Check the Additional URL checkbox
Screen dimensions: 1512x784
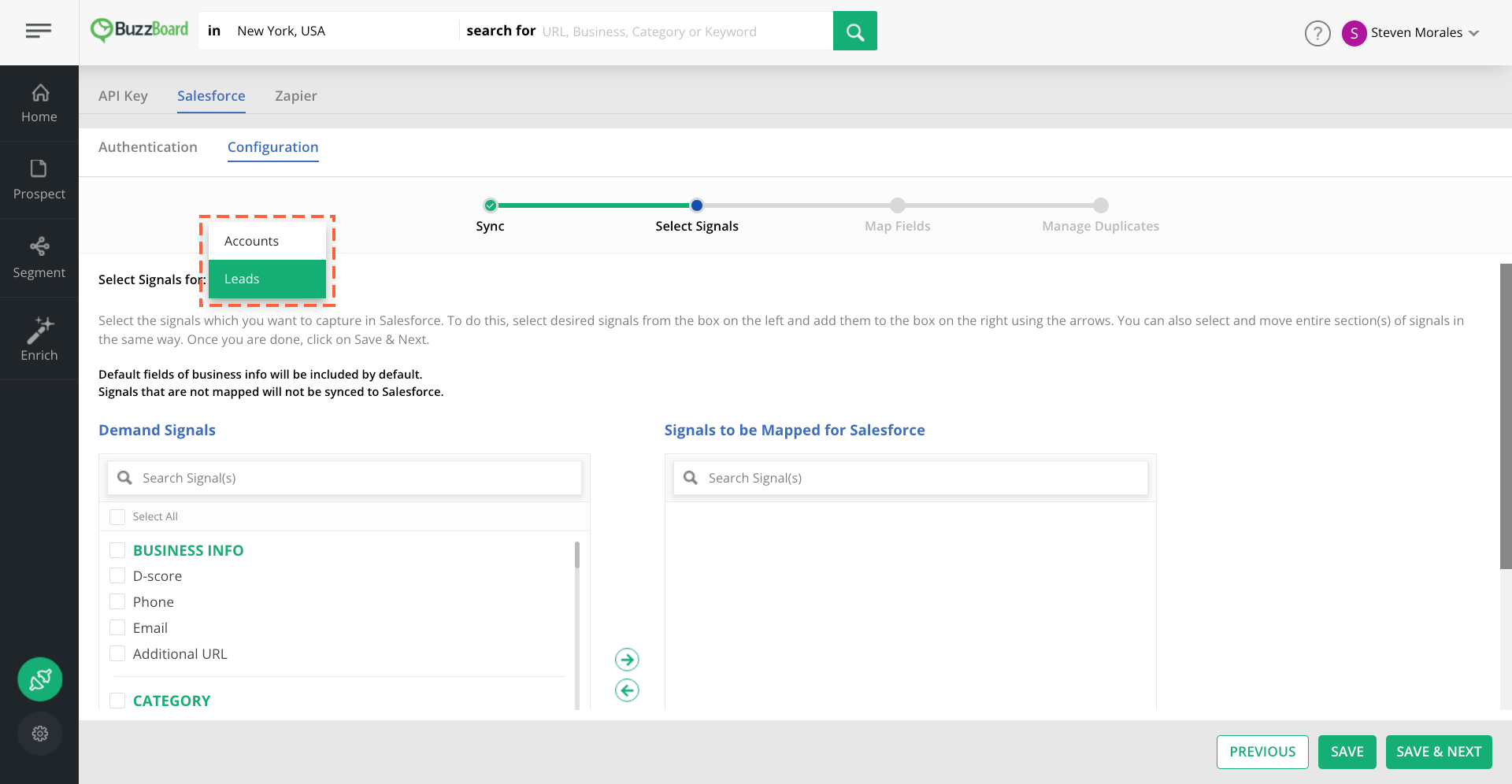(117, 654)
